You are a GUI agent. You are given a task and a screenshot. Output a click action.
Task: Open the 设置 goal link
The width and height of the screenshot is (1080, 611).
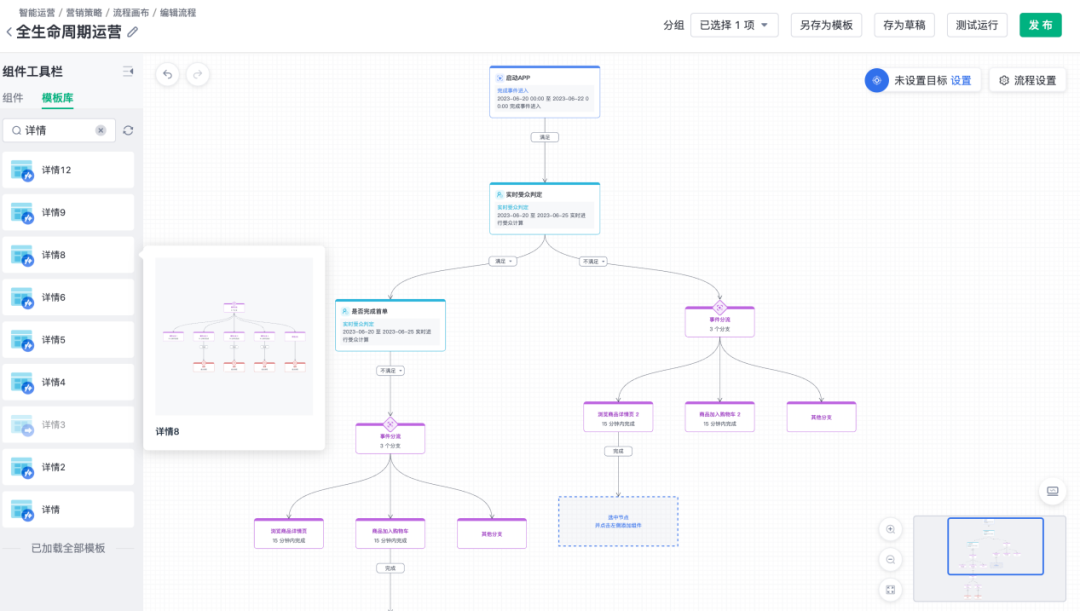pos(961,81)
